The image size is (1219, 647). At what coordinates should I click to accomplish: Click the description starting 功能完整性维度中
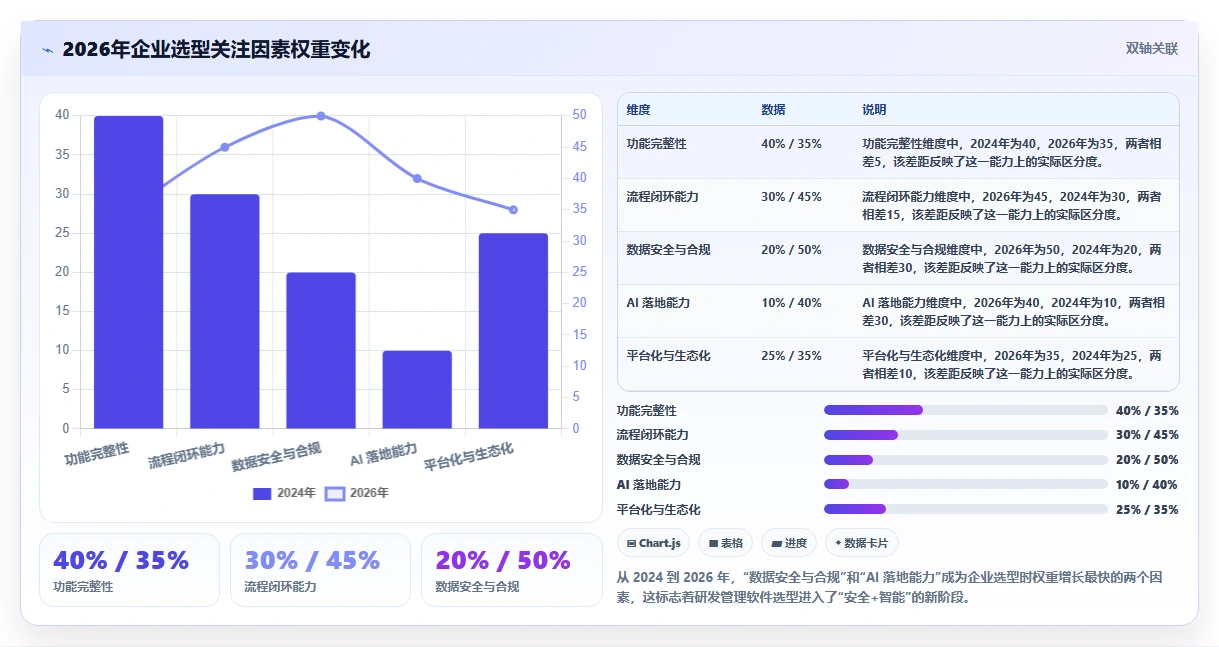point(1012,152)
